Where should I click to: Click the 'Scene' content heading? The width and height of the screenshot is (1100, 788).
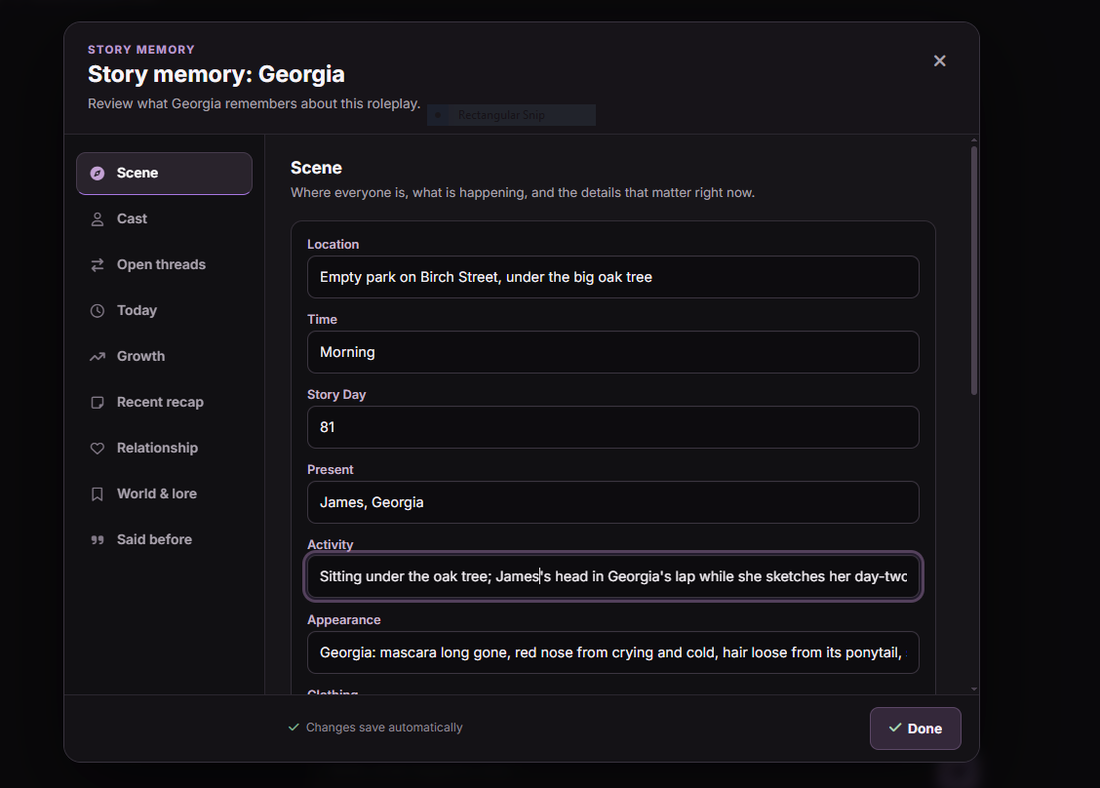[x=316, y=168]
